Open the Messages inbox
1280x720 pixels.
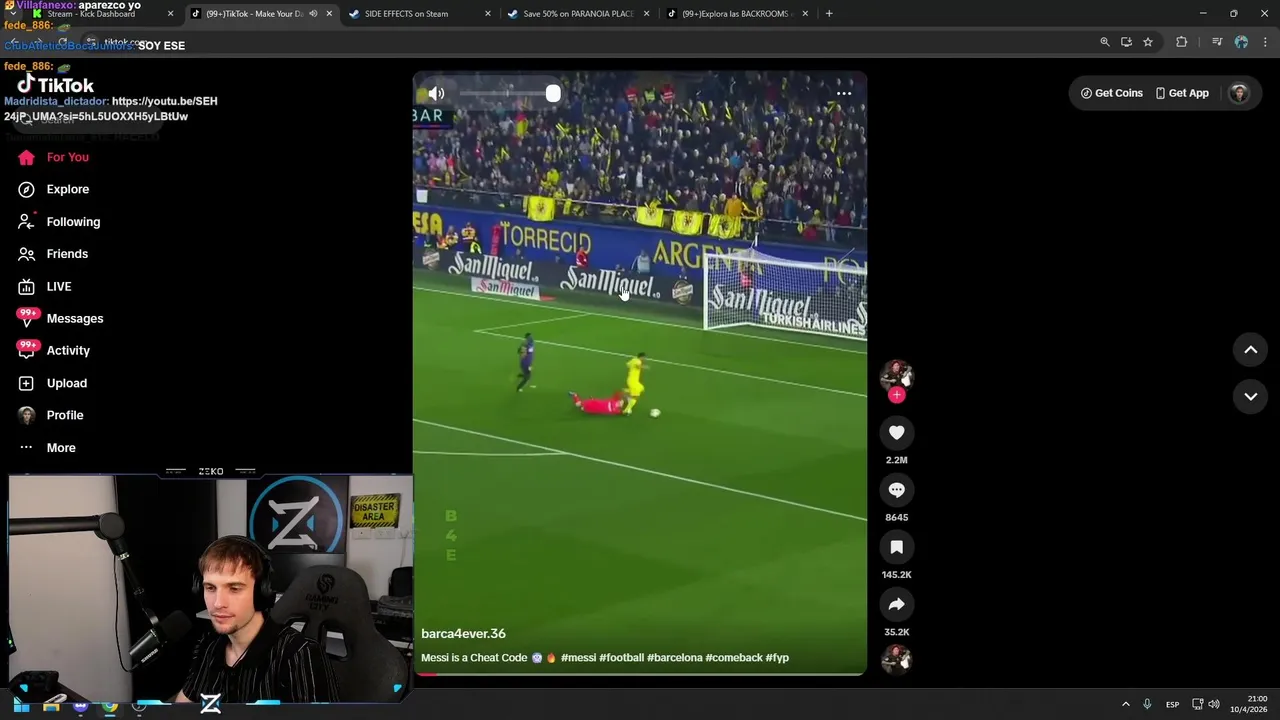60,318
